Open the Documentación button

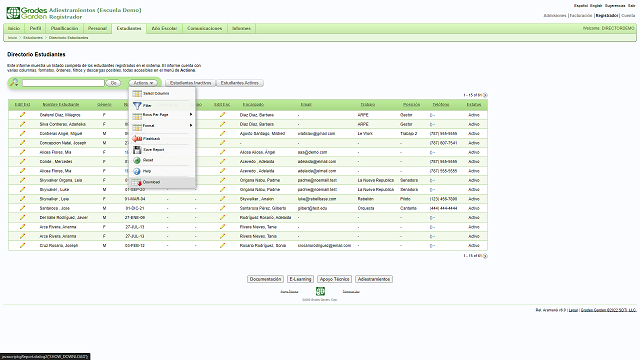pos(265,279)
